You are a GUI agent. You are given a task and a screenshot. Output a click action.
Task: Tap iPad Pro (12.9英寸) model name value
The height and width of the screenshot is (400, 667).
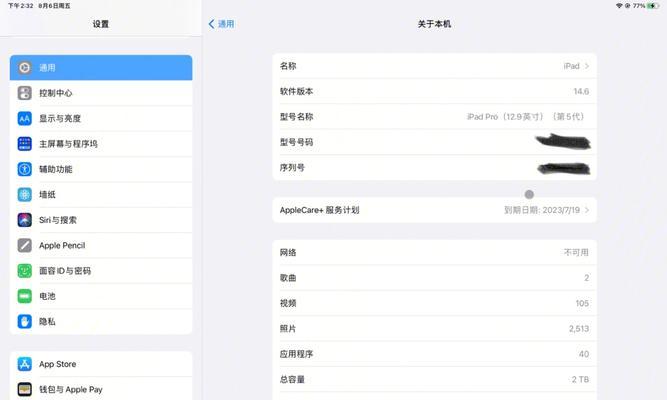[x=525, y=117]
